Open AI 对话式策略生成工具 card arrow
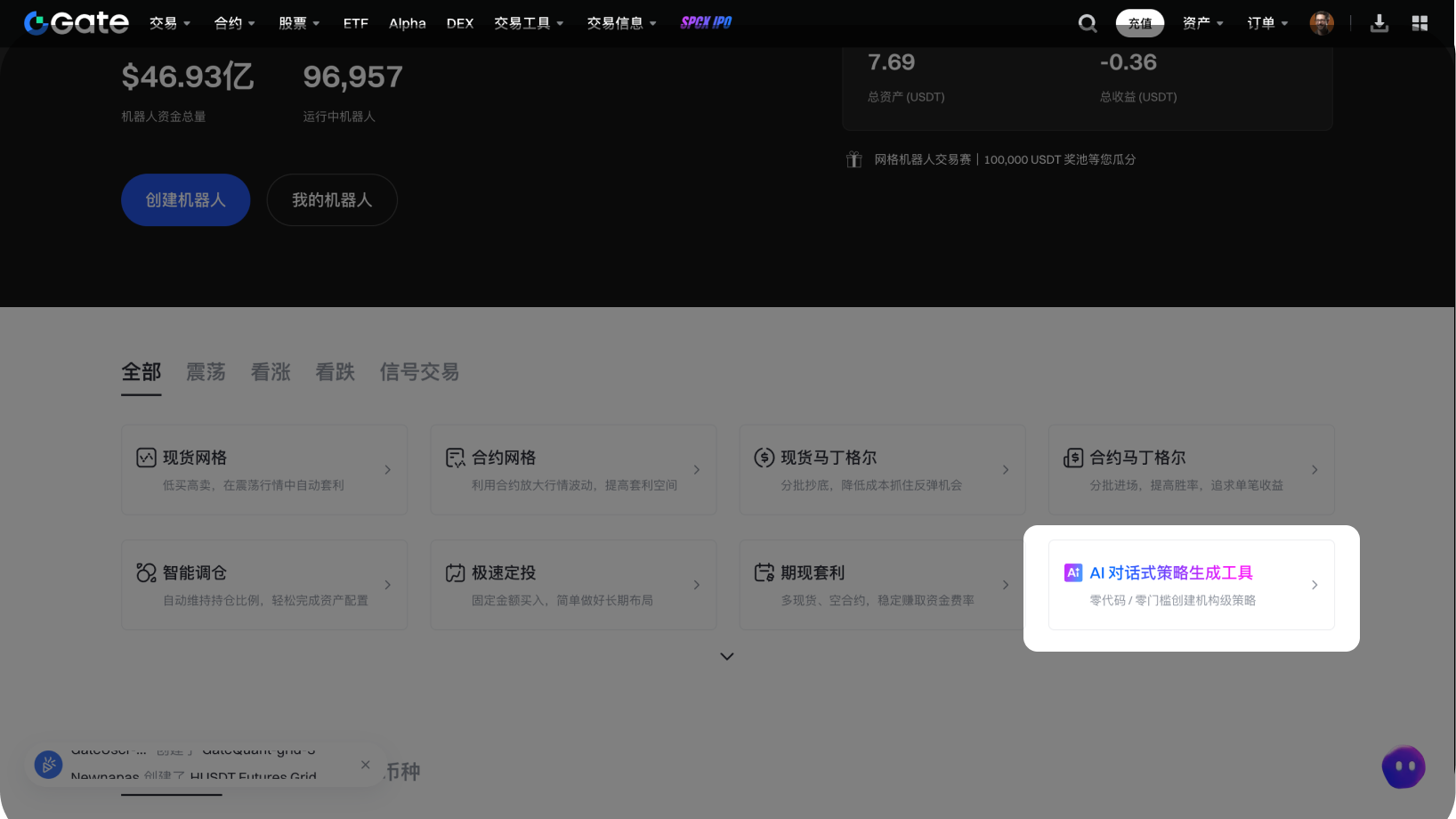This screenshot has height=819, width=1456. click(x=1314, y=585)
